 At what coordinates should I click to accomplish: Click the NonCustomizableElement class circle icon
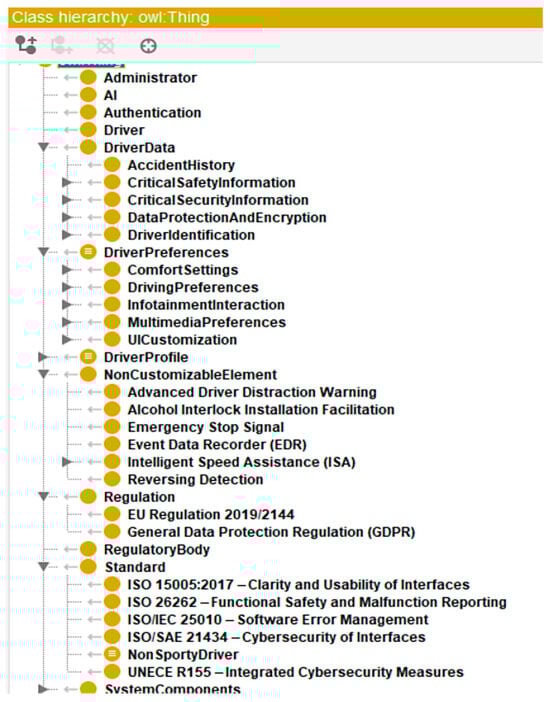(88, 374)
